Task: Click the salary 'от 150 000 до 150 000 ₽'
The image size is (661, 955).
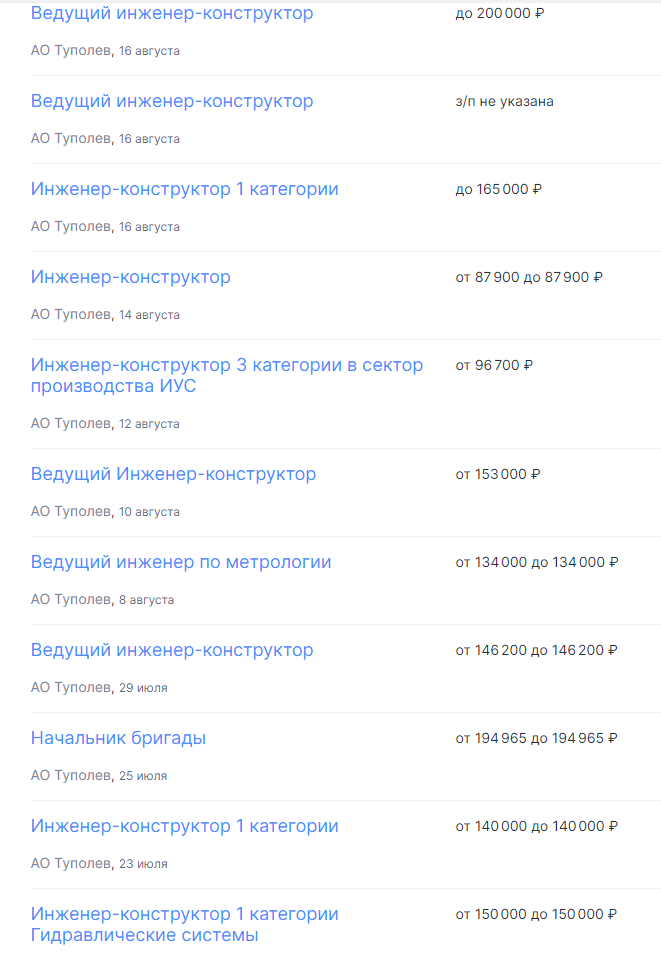Action: tap(536, 915)
